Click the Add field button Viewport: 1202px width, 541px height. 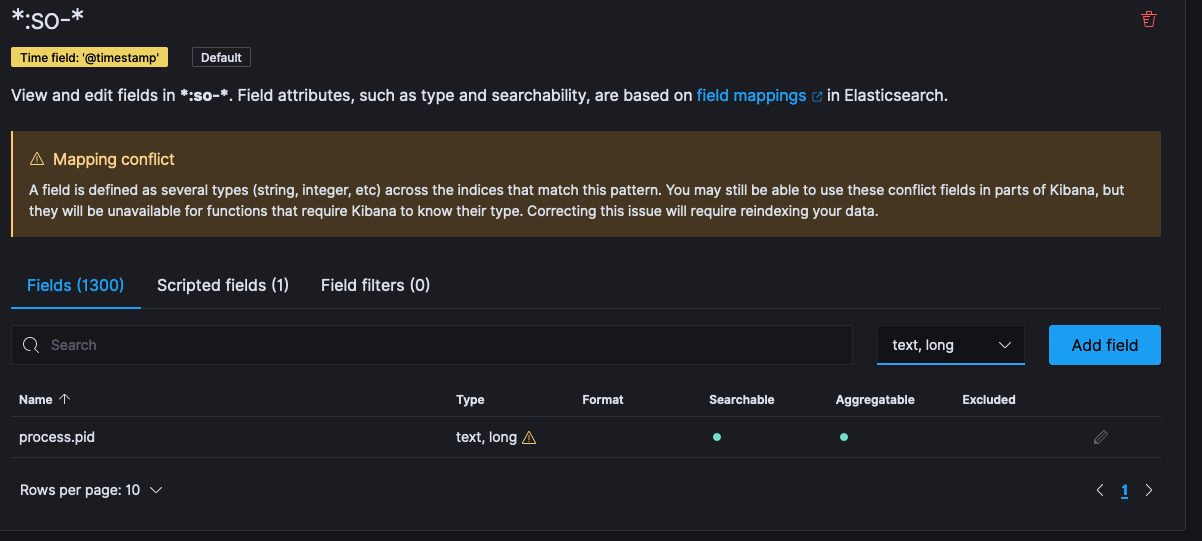coord(1105,345)
